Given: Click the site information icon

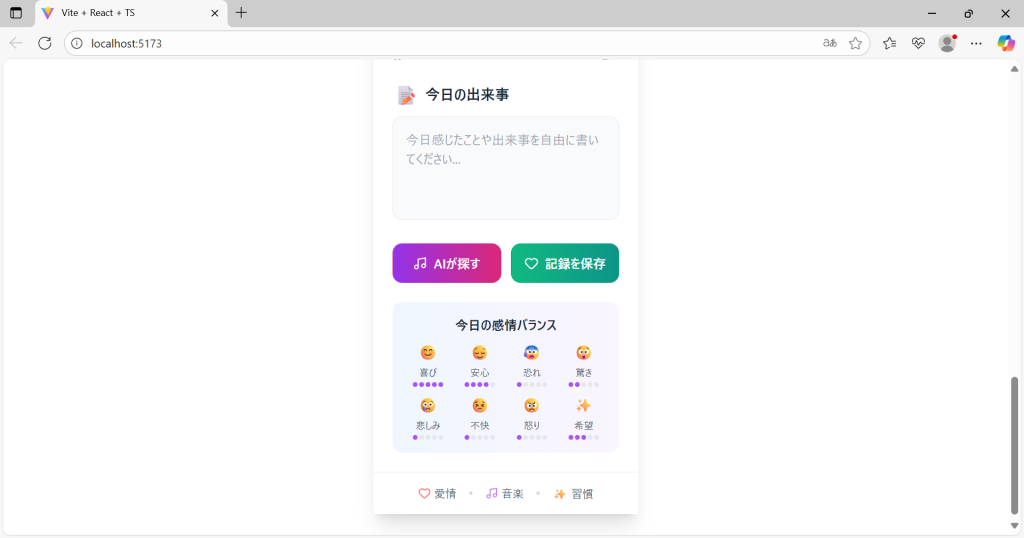Looking at the screenshot, I should click(x=76, y=43).
